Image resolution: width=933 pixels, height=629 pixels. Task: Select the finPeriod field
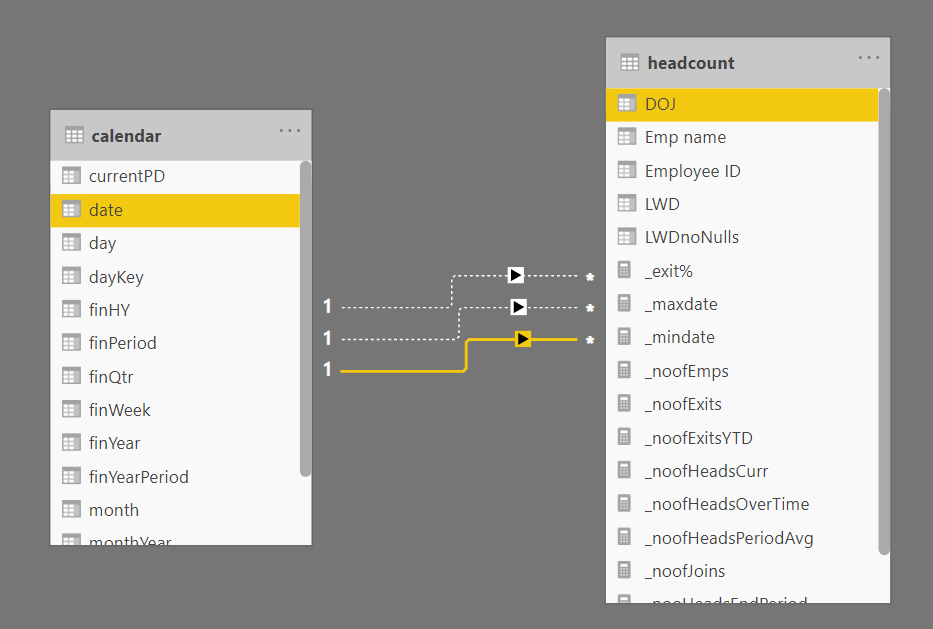(175, 343)
